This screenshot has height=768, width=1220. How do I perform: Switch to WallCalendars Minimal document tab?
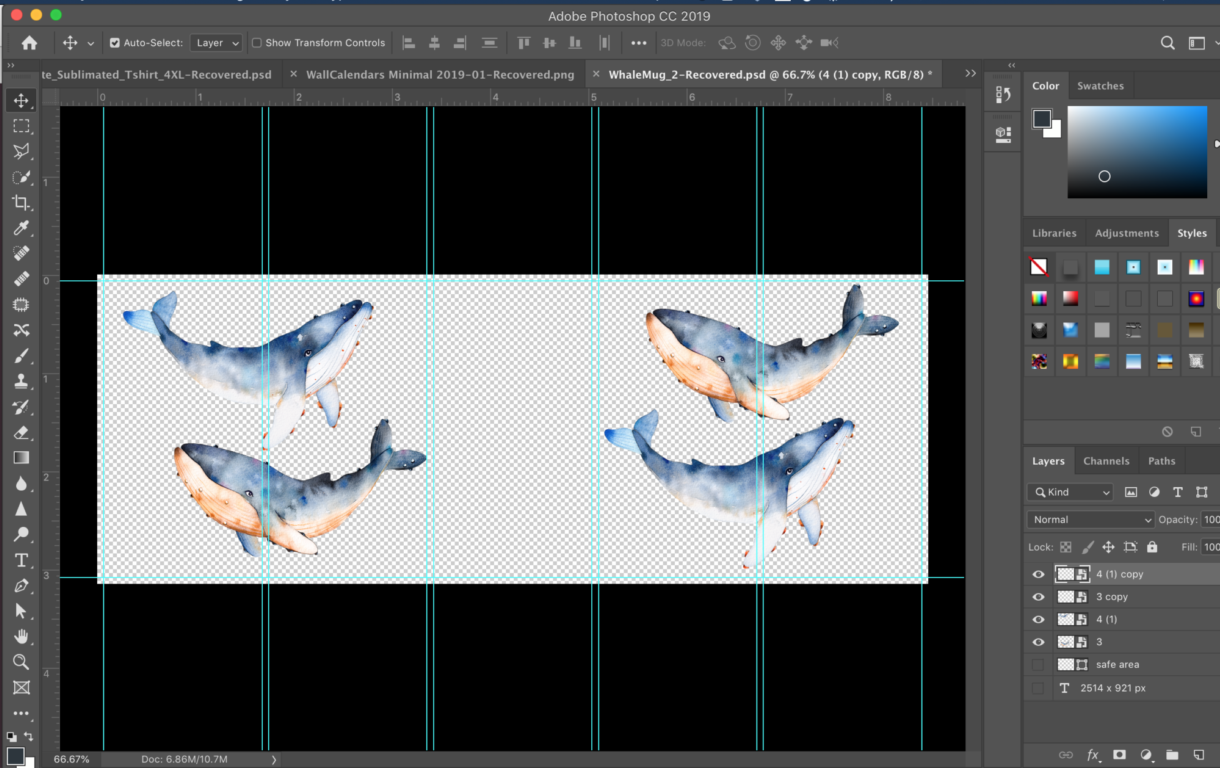(x=440, y=75)
